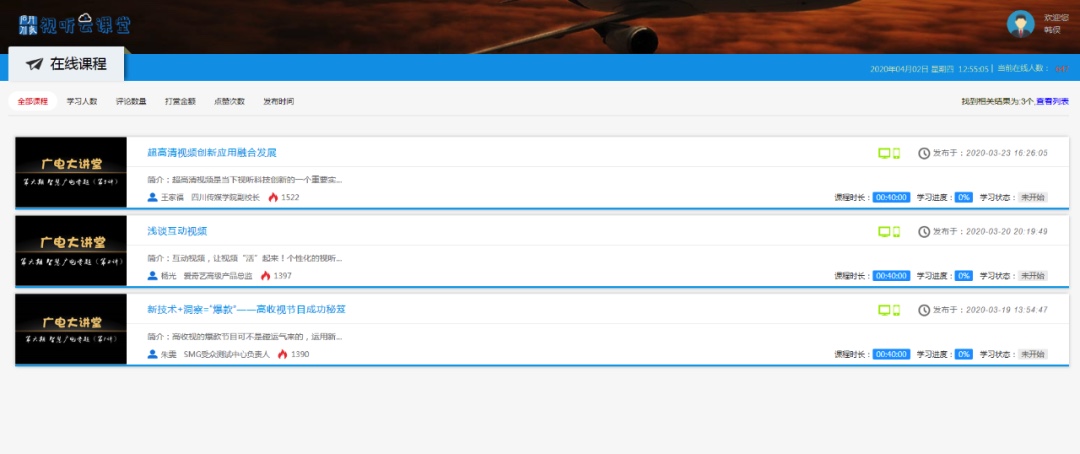Click the third course's 广电大讲堂 thumbnail
Viewport: 1080px width, 454px height.
click(71, 329)
